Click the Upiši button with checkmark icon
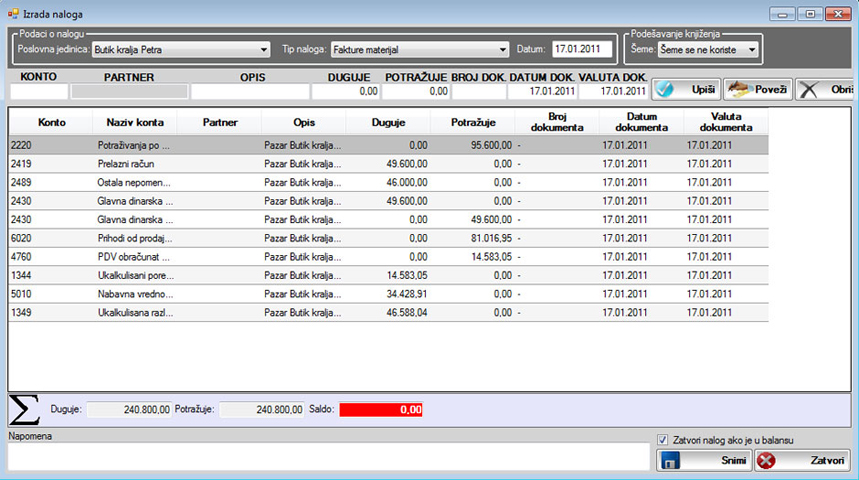859x480 pixels. (686, 89)
